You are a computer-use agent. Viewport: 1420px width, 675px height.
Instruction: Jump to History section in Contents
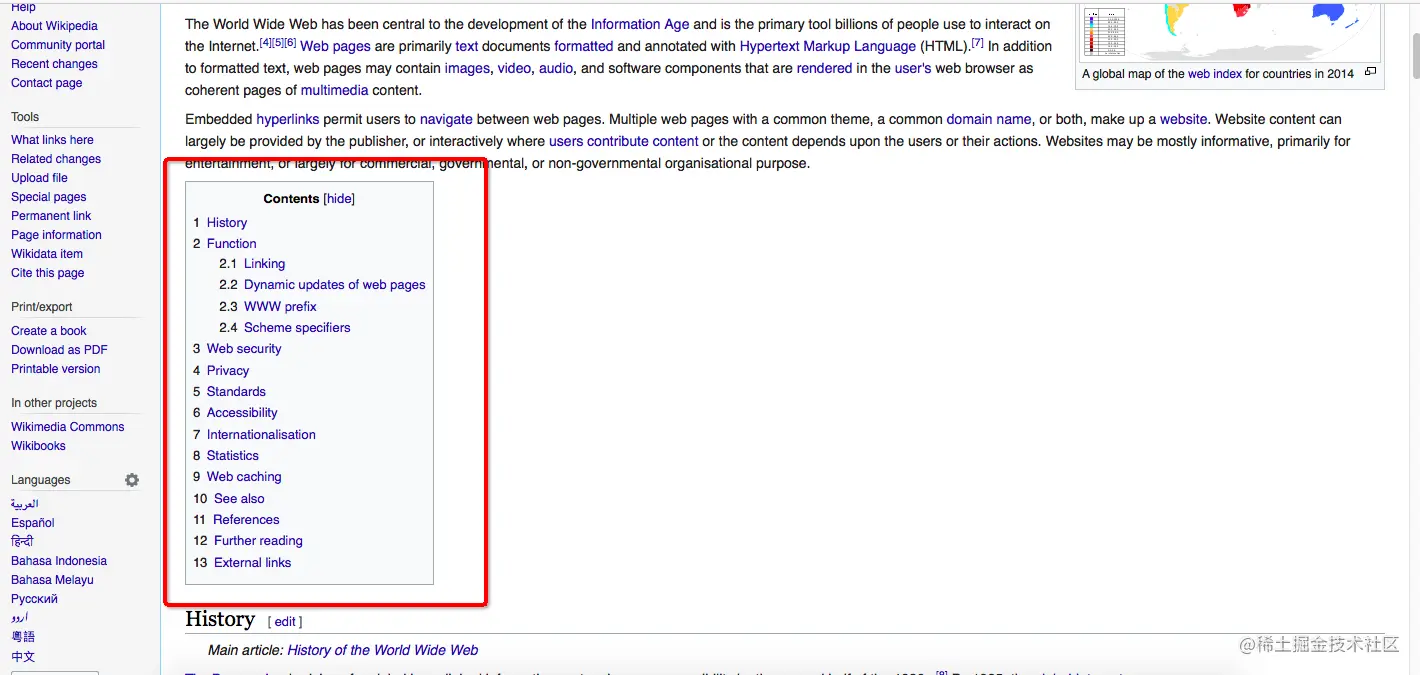tap(227, 223)
